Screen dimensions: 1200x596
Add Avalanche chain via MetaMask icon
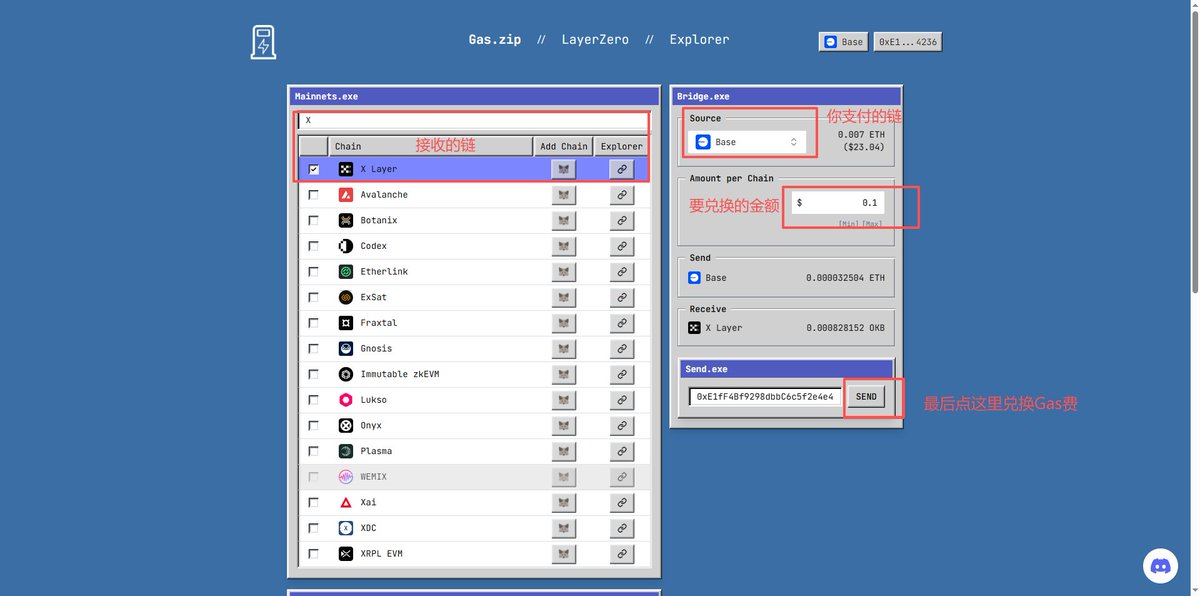click(564, 195)
